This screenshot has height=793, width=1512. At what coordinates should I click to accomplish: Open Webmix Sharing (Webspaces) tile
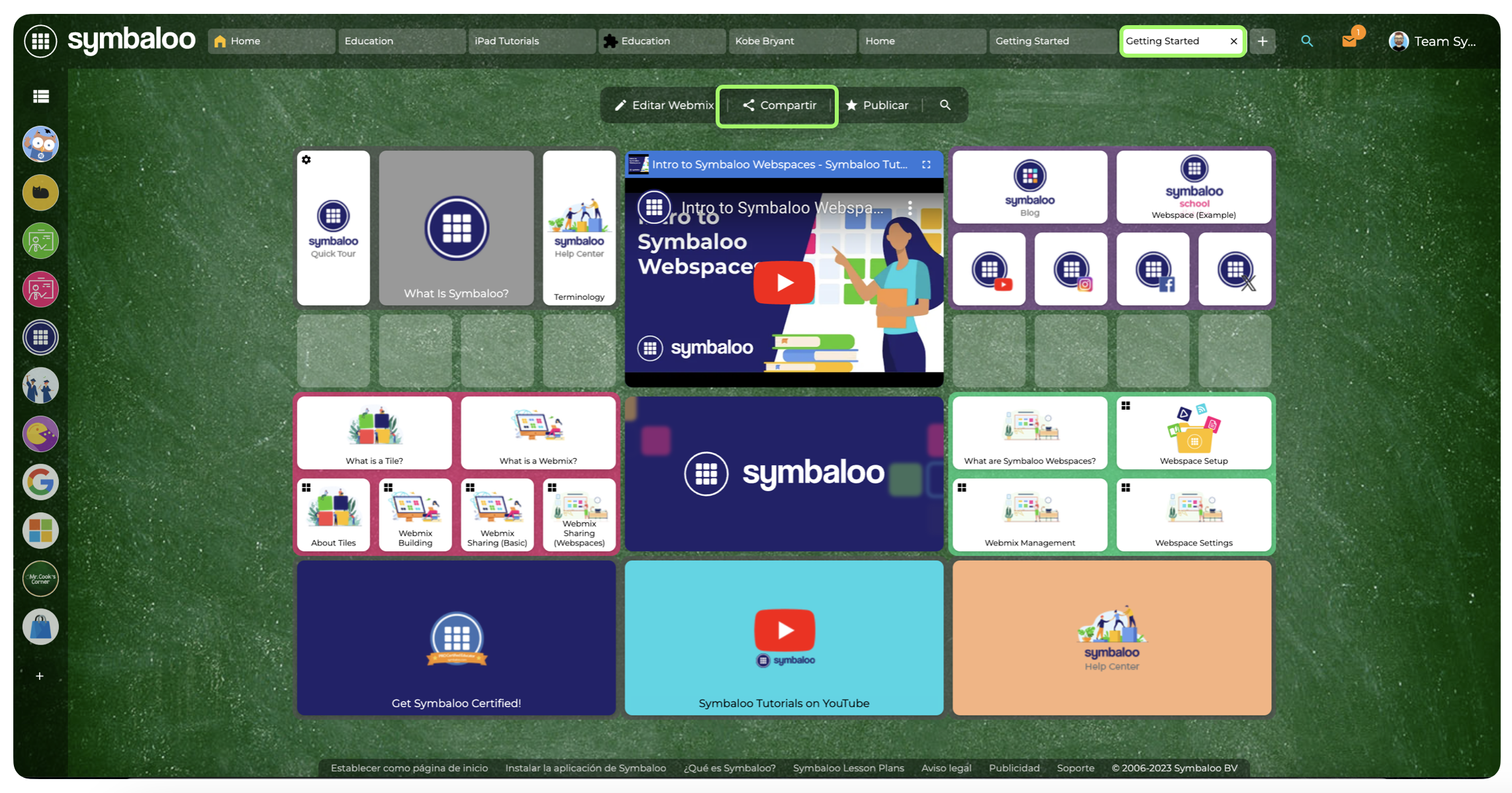click(x=579, y=515)
